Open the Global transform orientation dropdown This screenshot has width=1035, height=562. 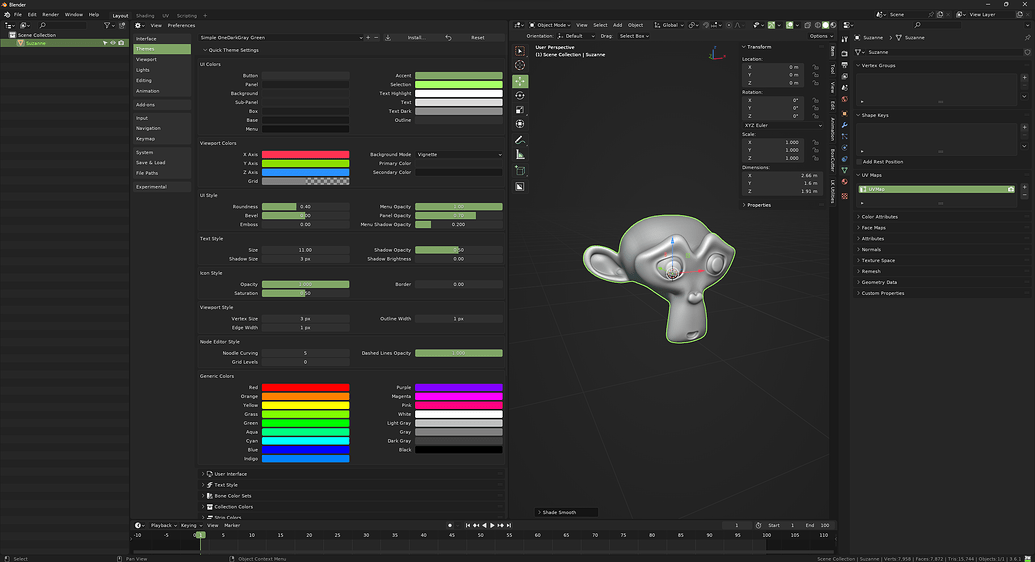(669, 25)
